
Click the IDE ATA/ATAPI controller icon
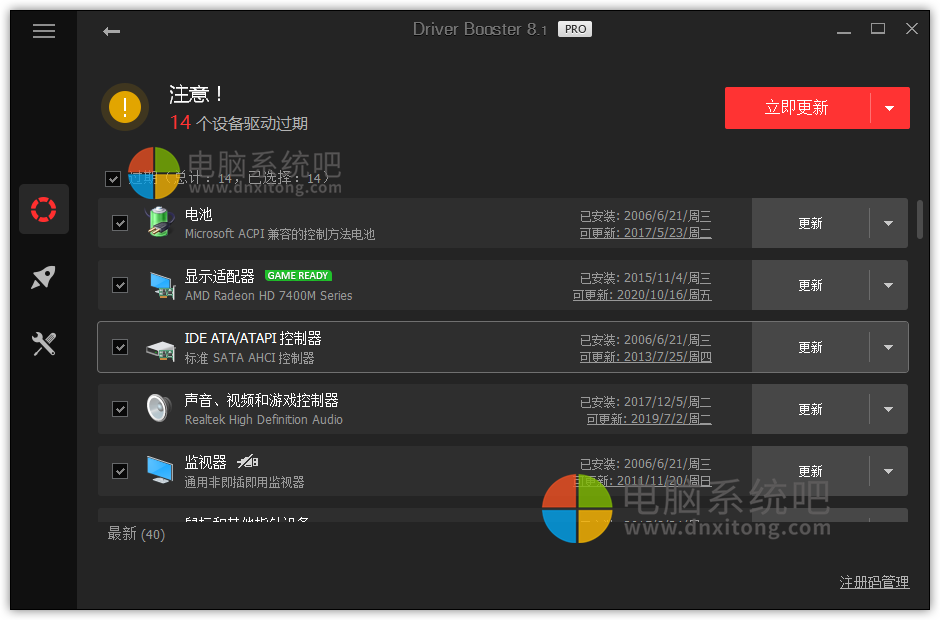(161, 349)
